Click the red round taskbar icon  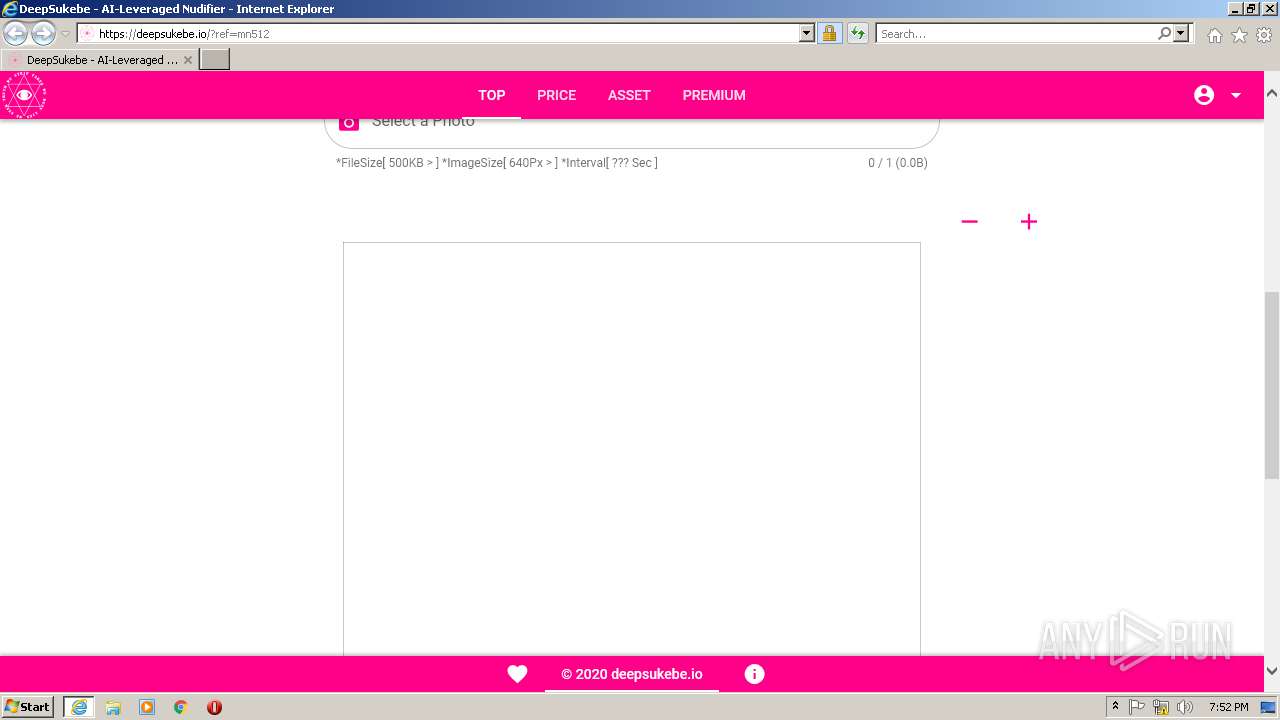pos(214,707)
